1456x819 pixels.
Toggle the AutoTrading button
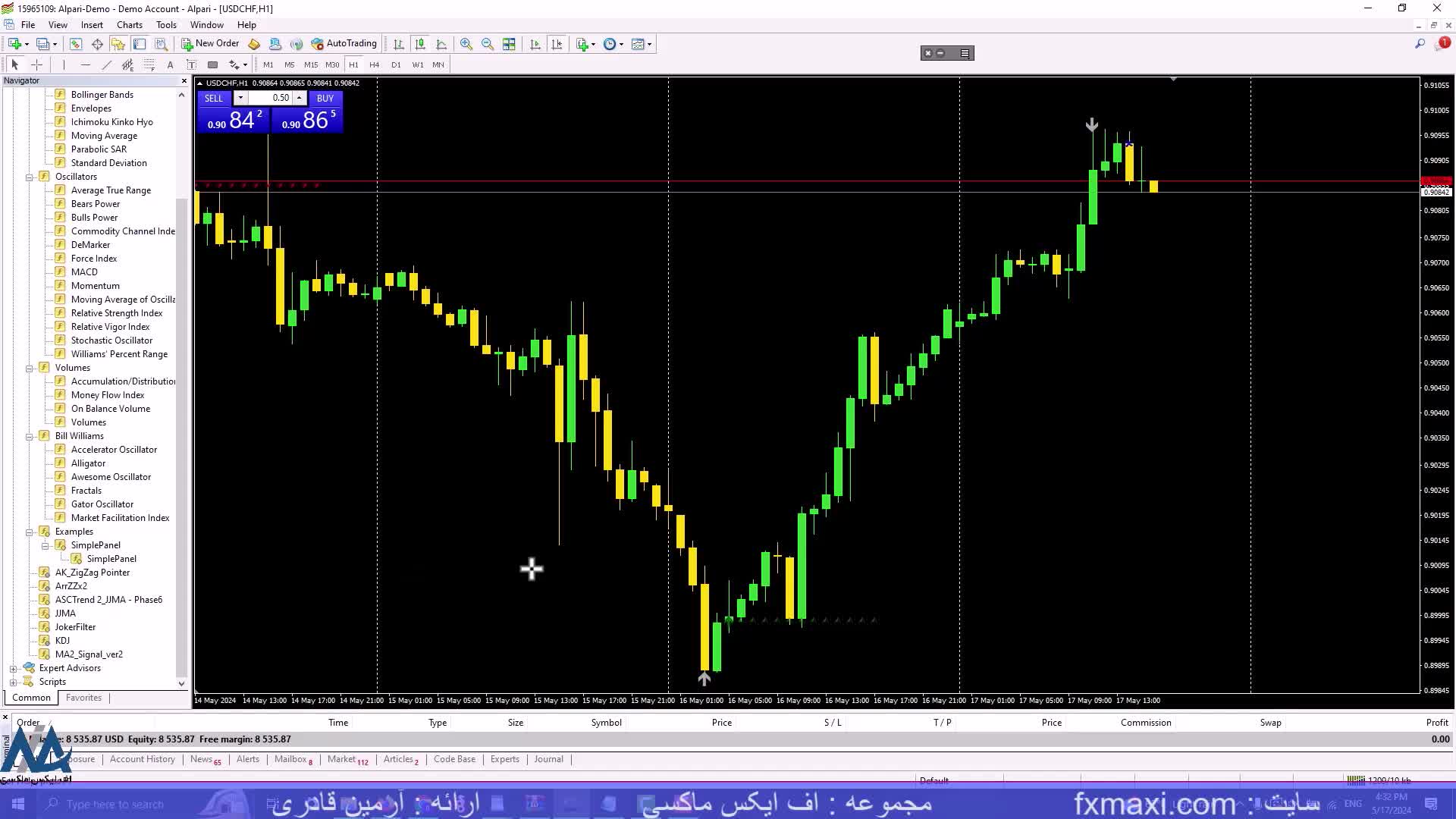344,44
